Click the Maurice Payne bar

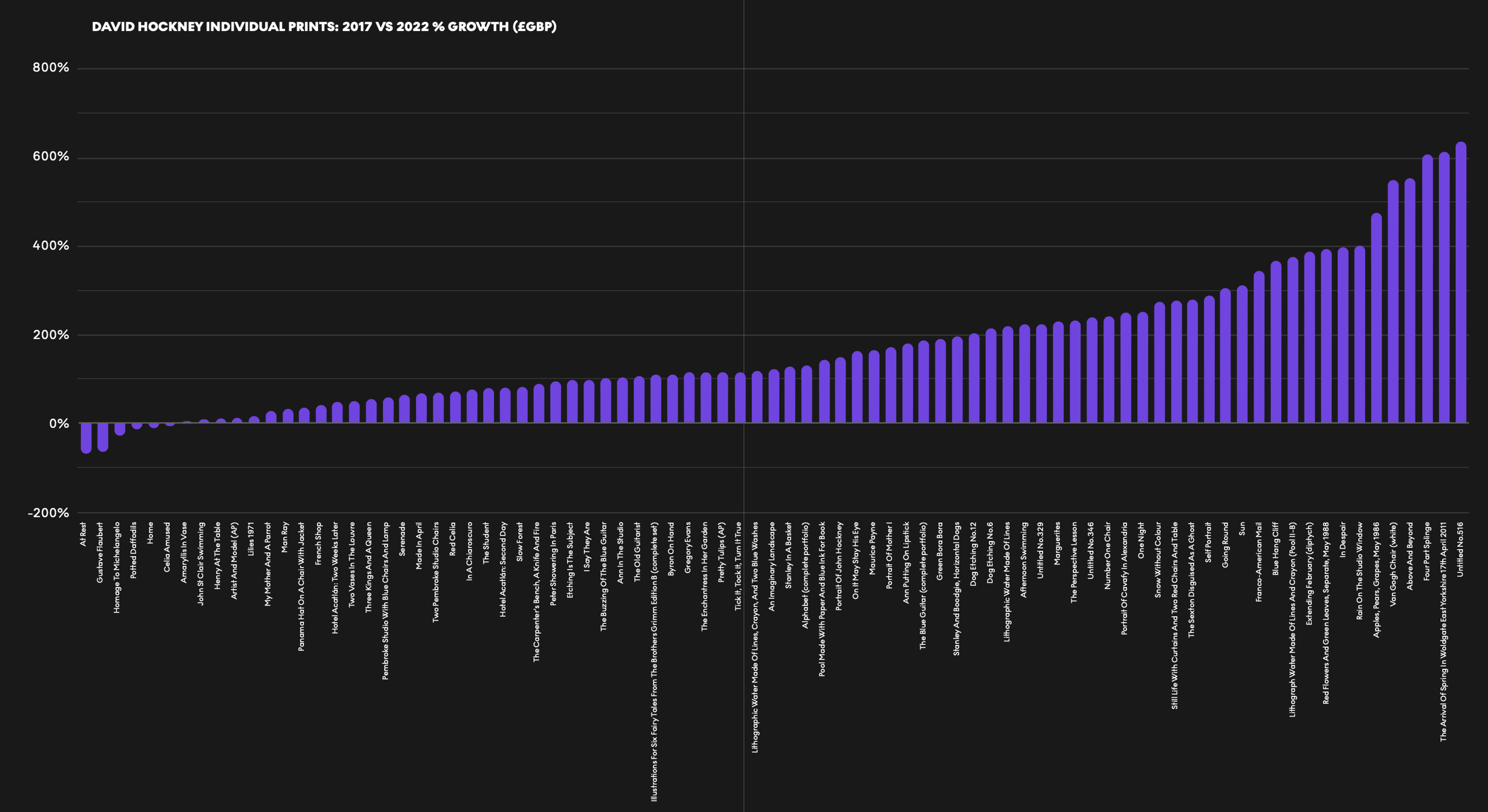874,386
